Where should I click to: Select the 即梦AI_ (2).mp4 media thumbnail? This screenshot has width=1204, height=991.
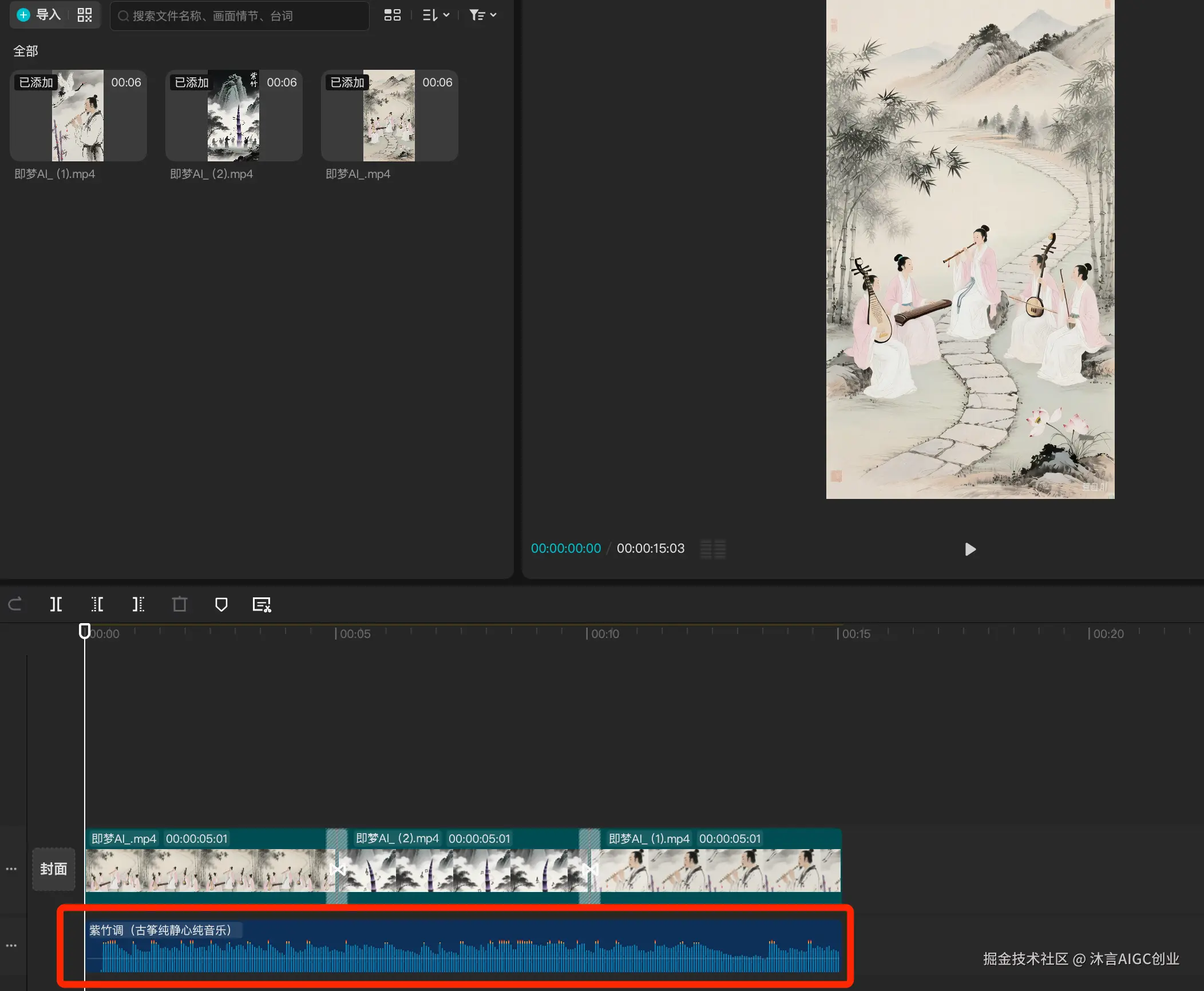point(233,116)
